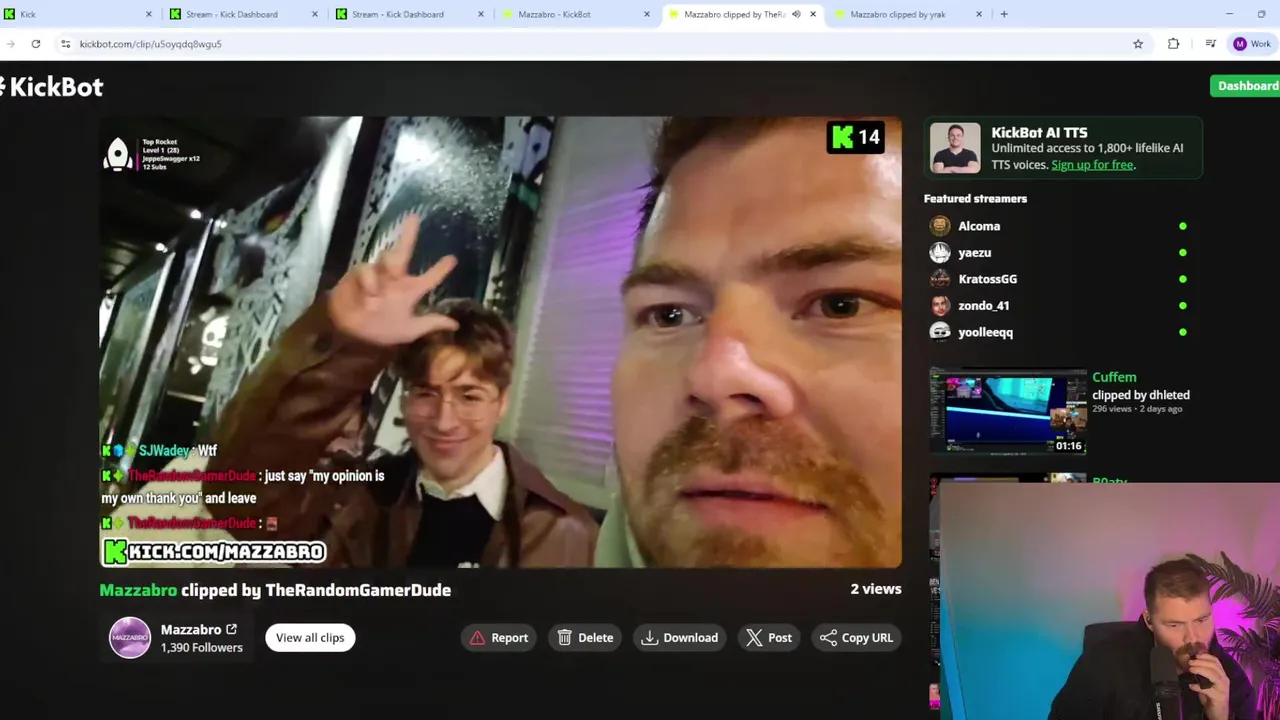Click 'View all clips' button
Viewport: 1280px width, 720px height.
[x=310, y=638]
